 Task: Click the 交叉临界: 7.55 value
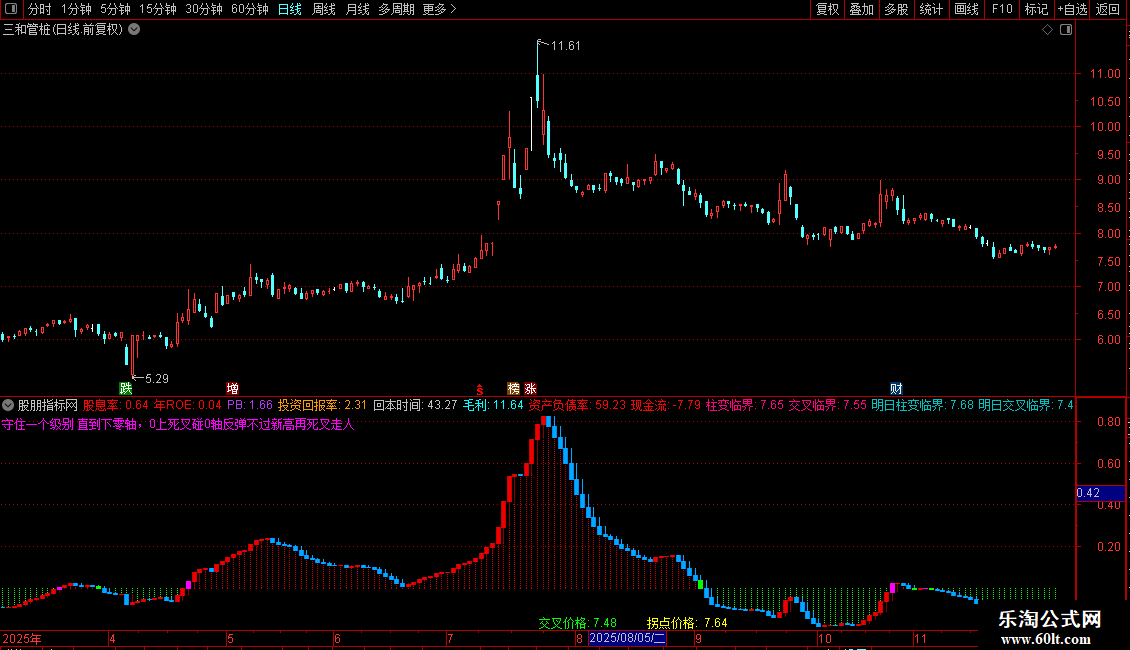827,405
